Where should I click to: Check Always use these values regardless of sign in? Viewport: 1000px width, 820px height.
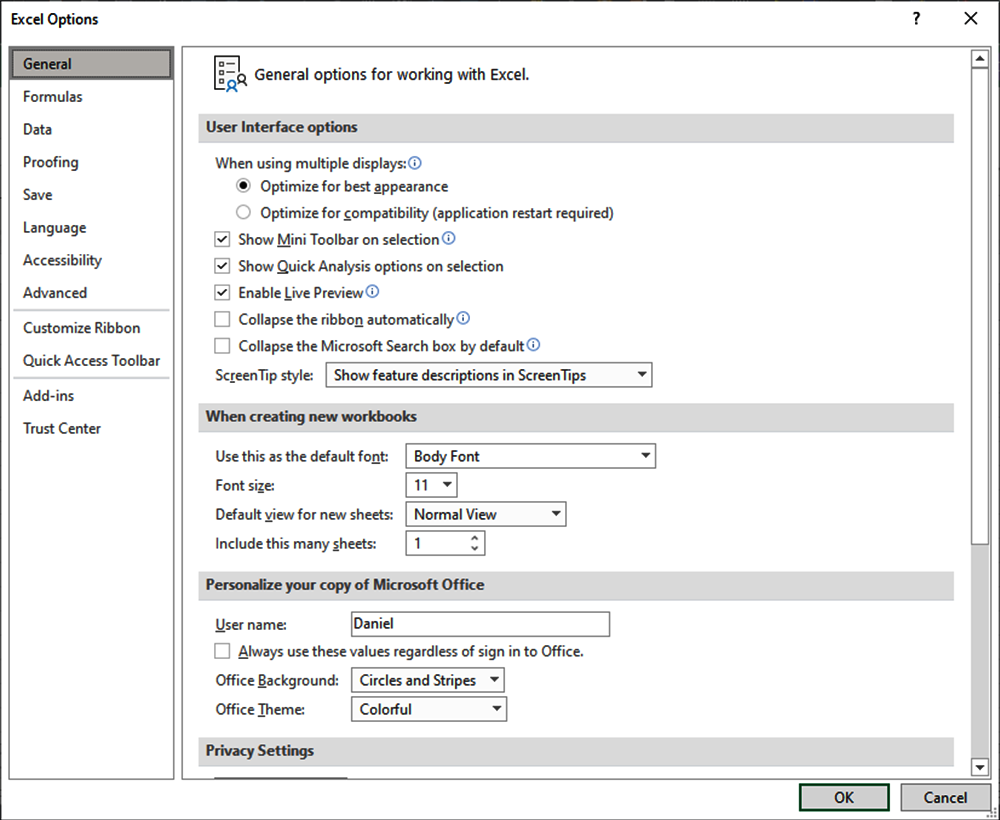click(x=222, y=652)
